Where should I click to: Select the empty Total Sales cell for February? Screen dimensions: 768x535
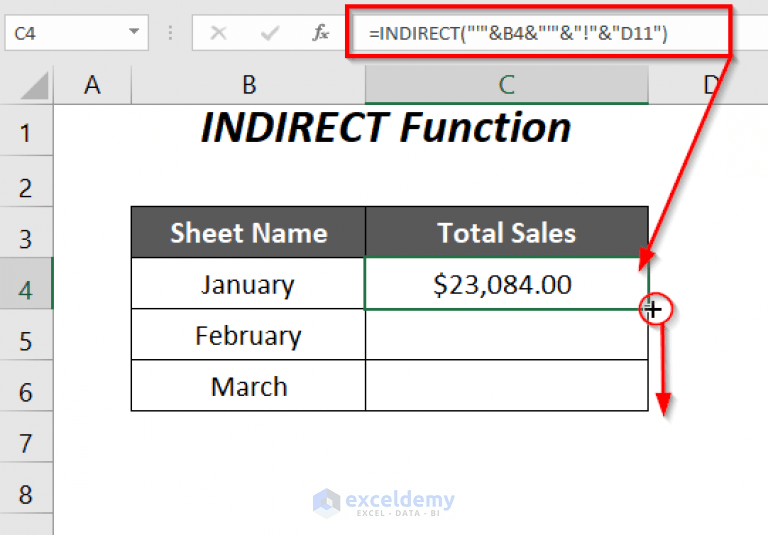click(507, 335)
